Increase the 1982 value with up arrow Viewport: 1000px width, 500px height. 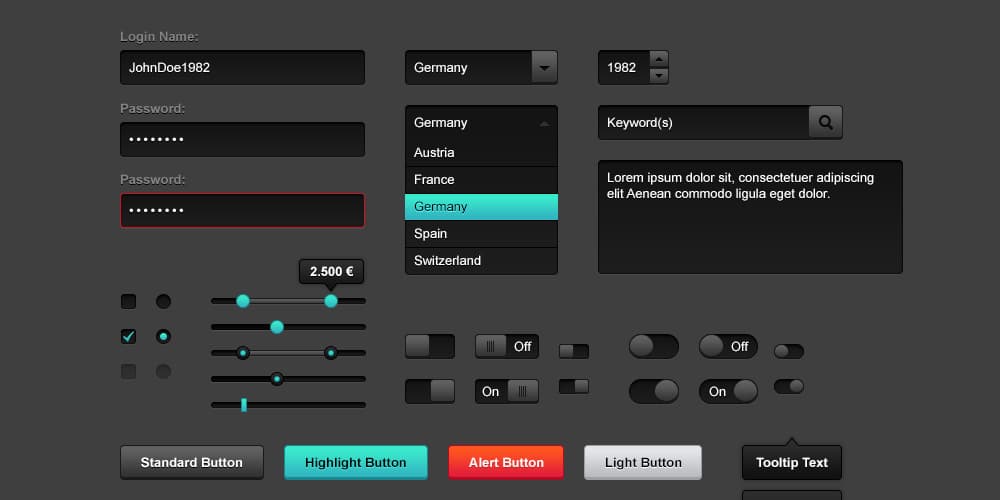point(659,59)
